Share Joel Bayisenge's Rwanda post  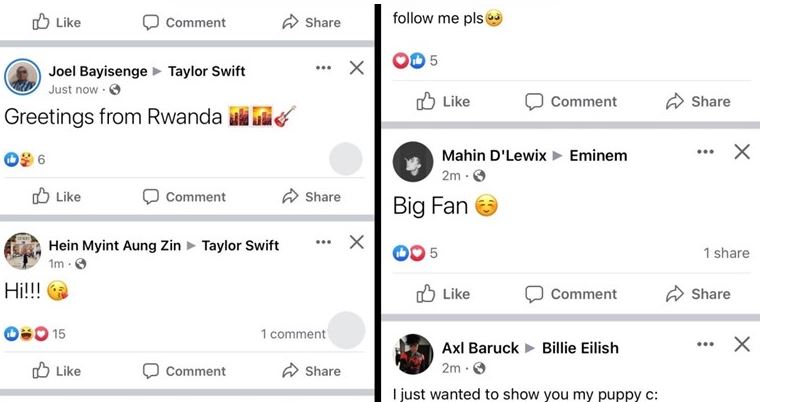click(311, 197)
